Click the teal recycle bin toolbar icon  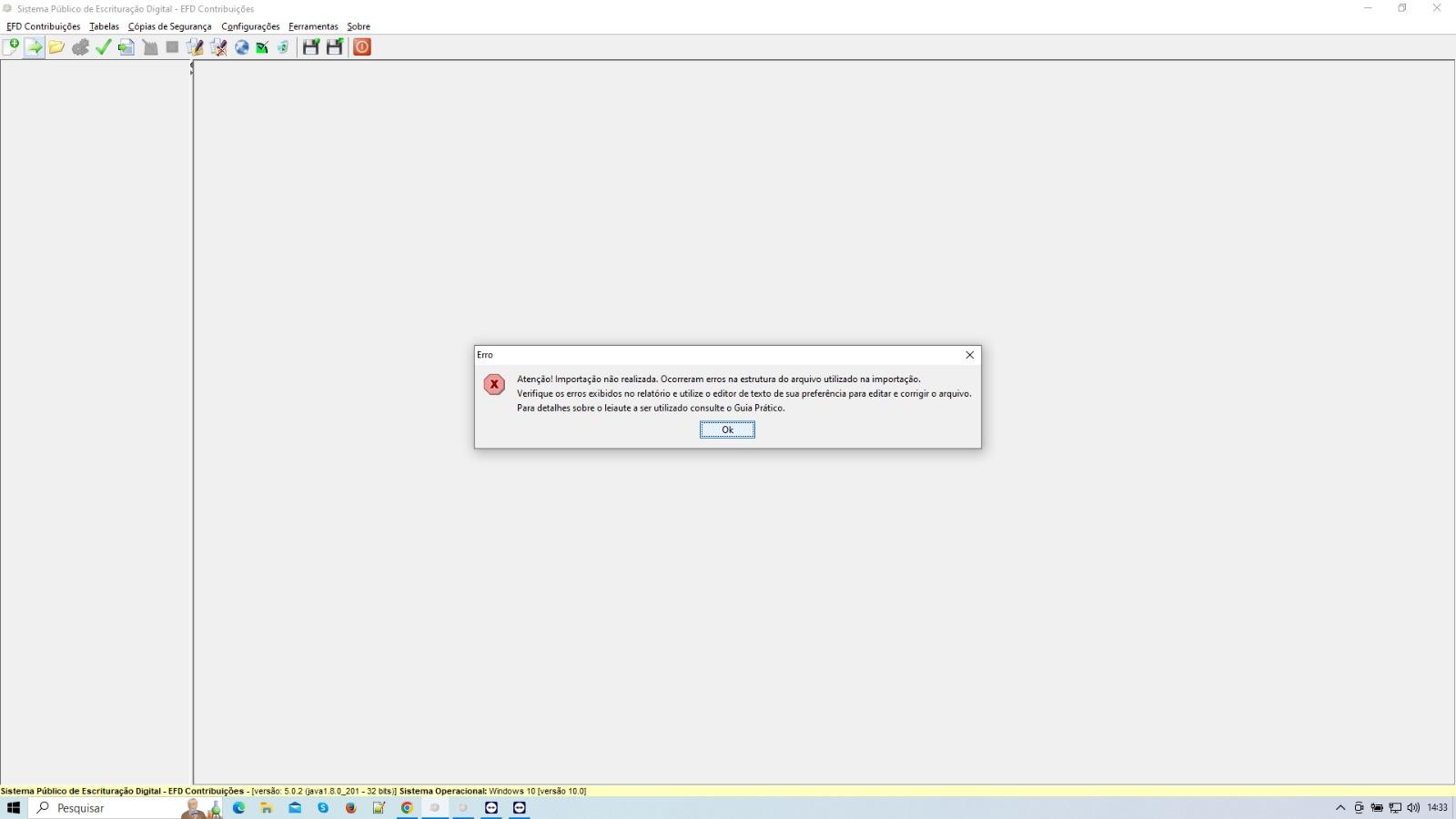(x=283, y=47)
